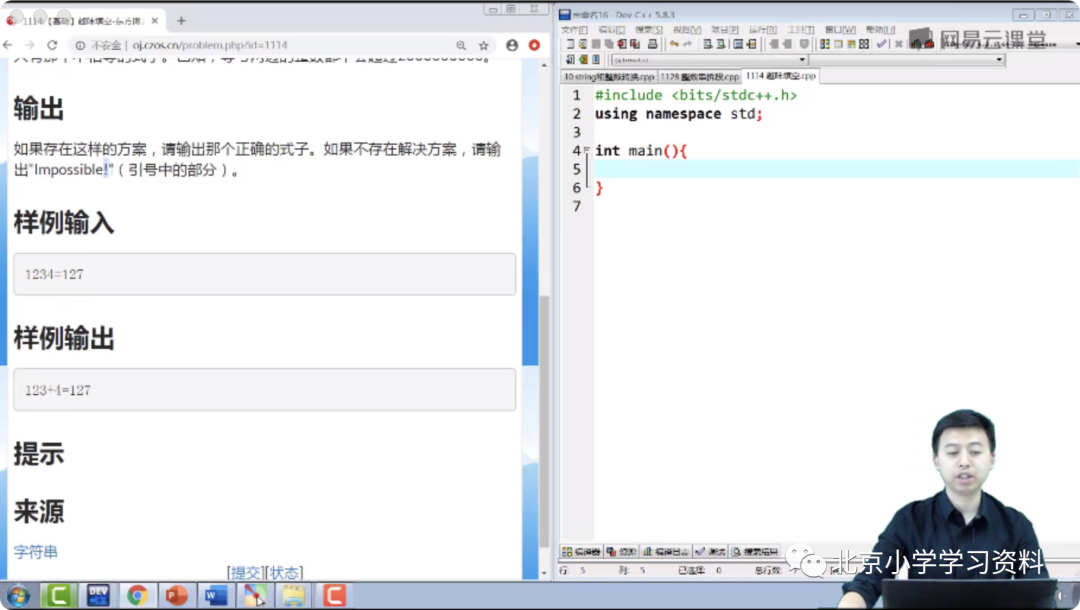The height and width of the screenshot is (610, 1080).
Task: Click Save All icon in Dev-C++
Action: click(609, 44)
